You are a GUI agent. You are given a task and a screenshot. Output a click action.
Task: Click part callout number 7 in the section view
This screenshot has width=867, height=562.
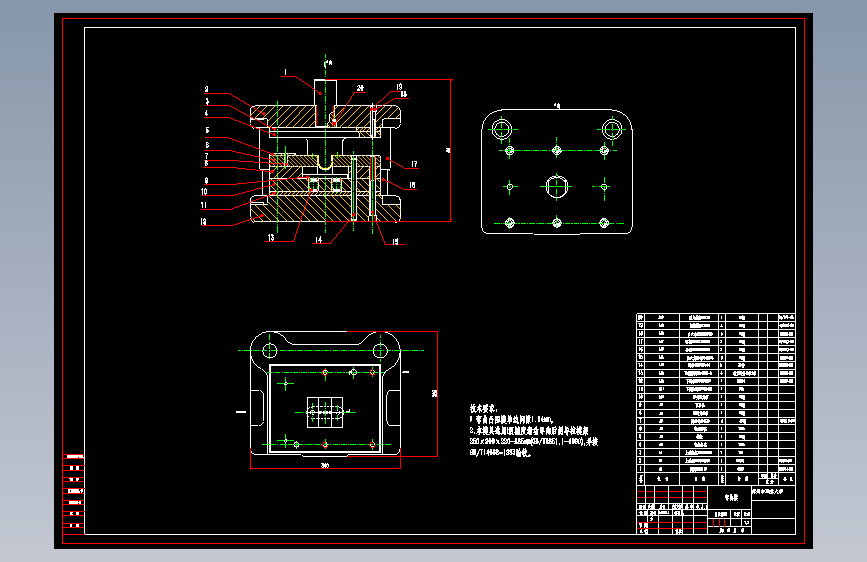click(x=207, y=157)
